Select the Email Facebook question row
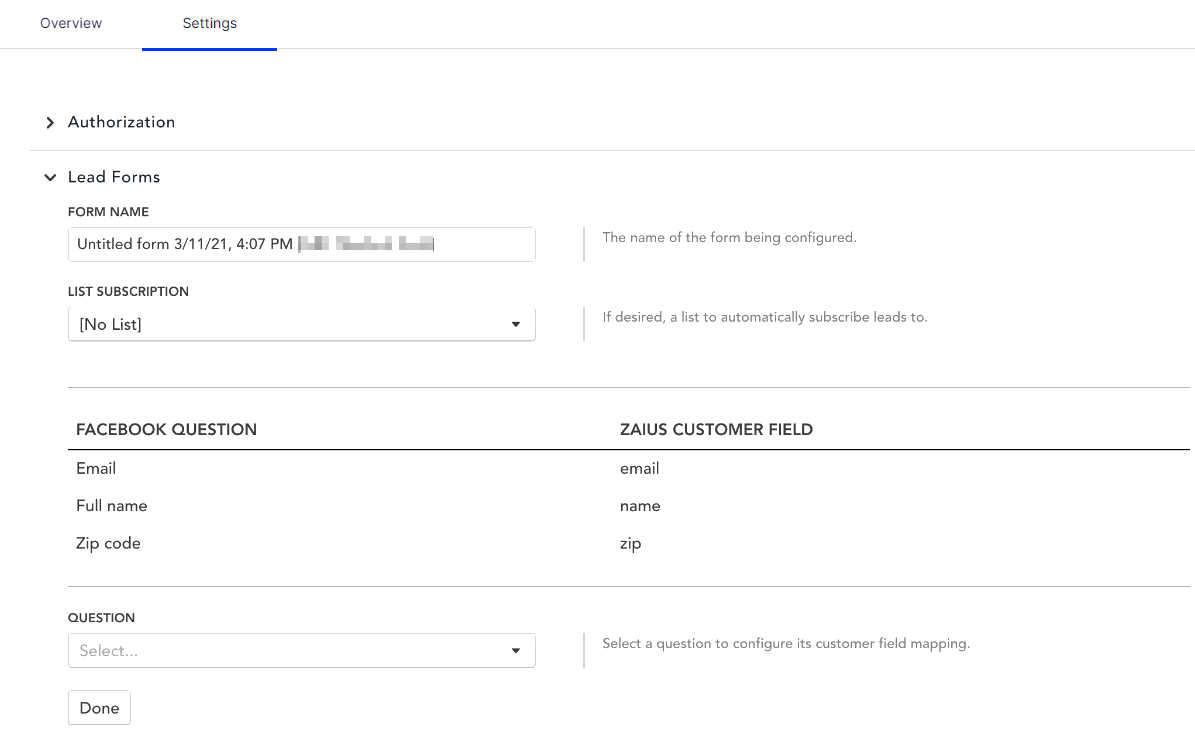 pos(96,468)
